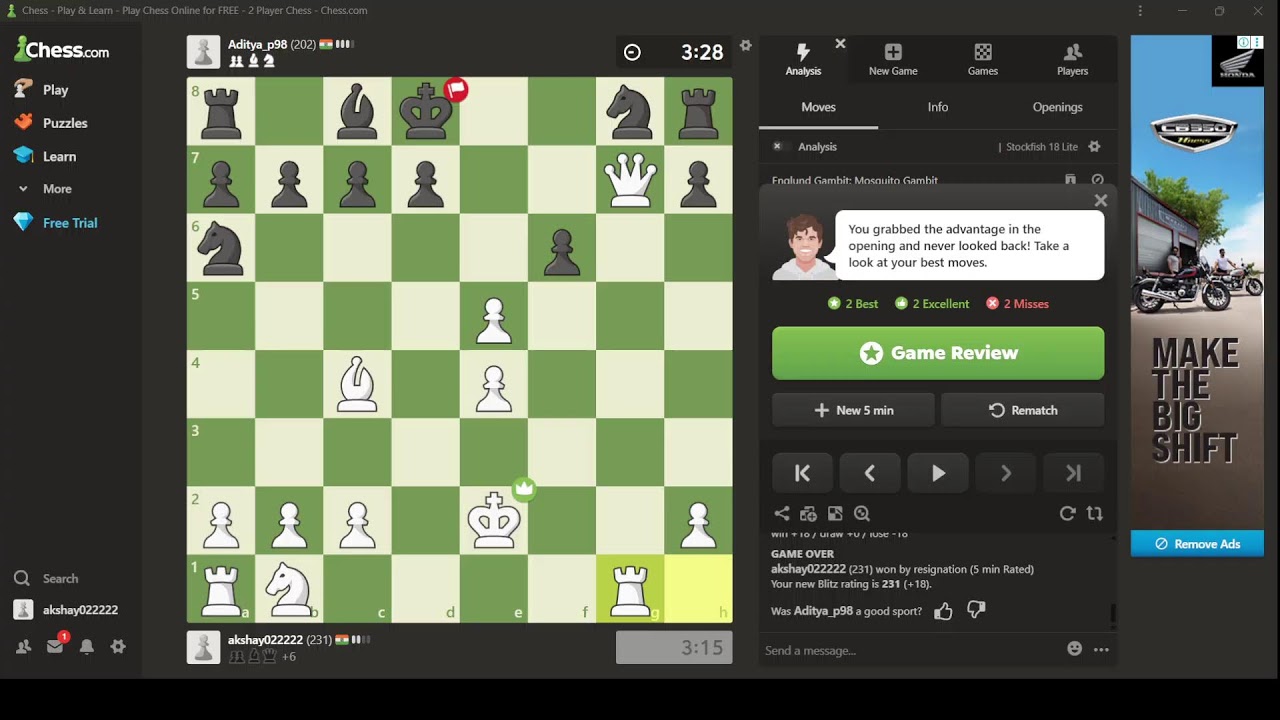Viewport: 1280px width, 720px height.
Task: Step forward one move
Action: [1006, 474]
